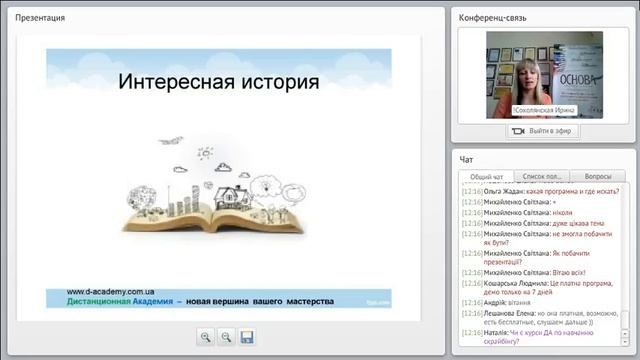Select the message "Вітаю всіх!"

(x=524, y=273)
